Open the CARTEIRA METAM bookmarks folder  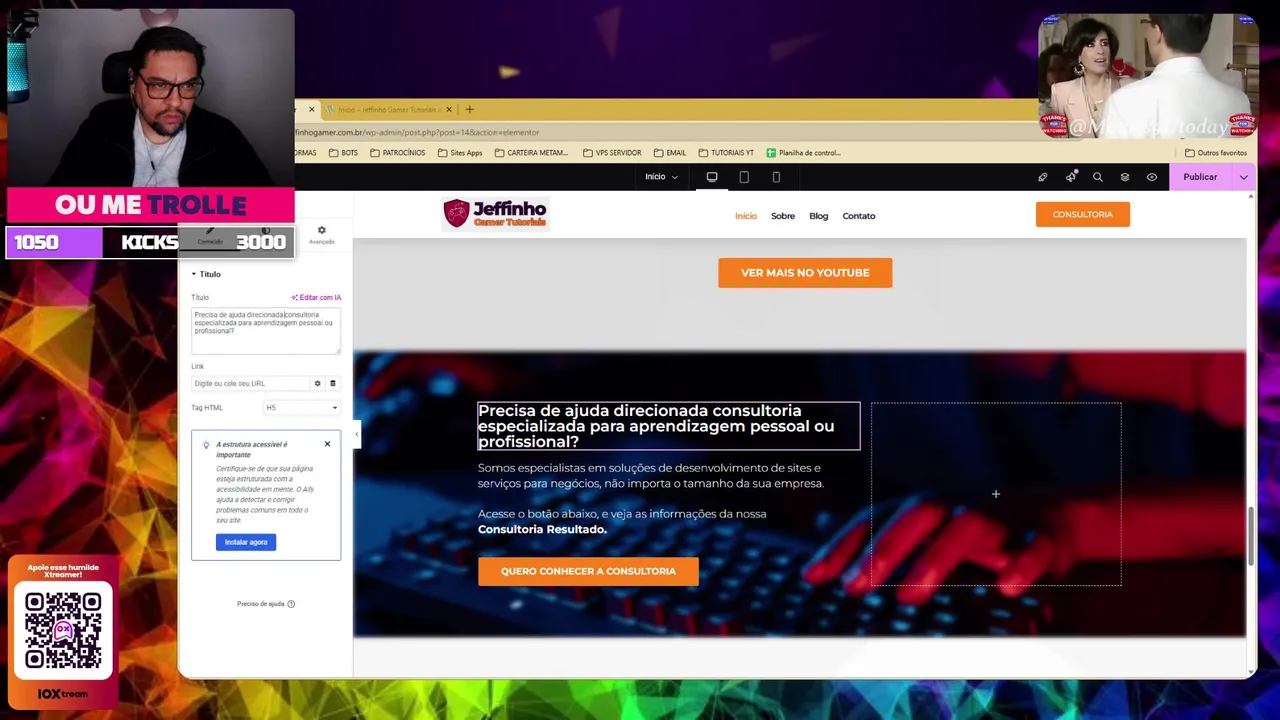[x=531, y=153]
